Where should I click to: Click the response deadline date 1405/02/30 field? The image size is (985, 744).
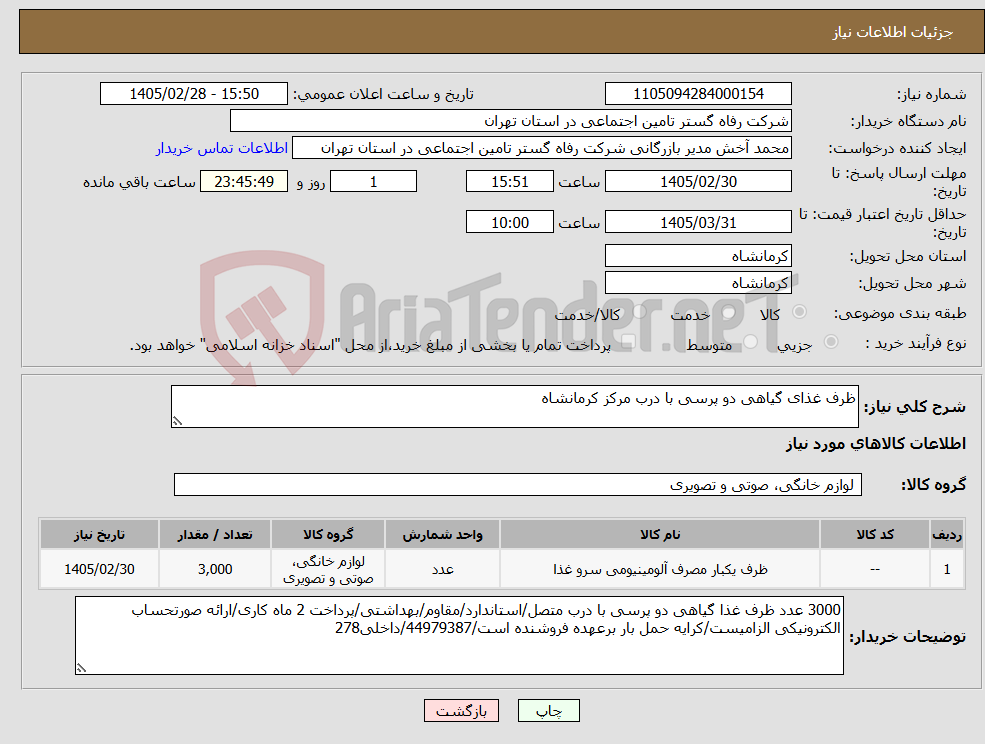698,182
